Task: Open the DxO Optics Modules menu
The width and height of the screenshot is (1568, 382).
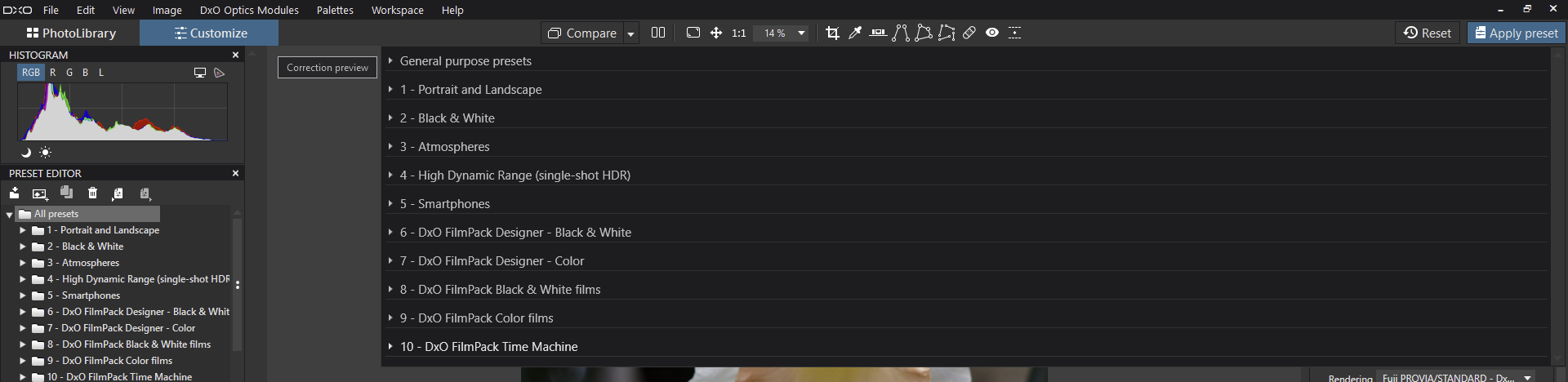Action: [249, 10]
